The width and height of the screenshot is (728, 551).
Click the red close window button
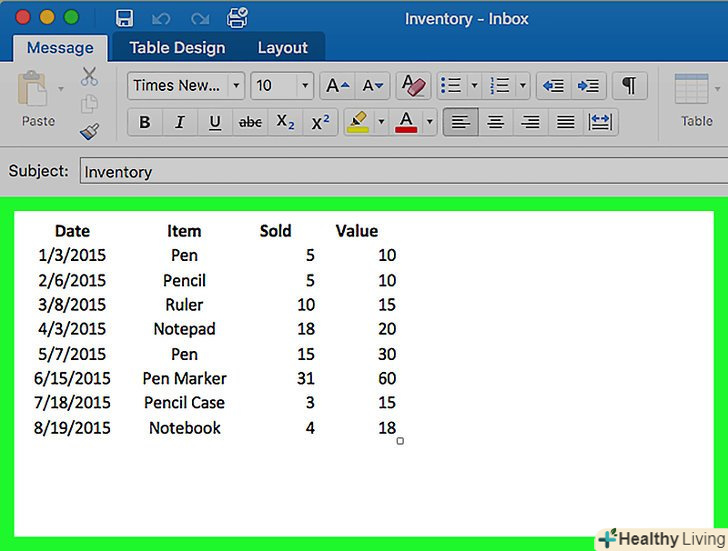23,18
